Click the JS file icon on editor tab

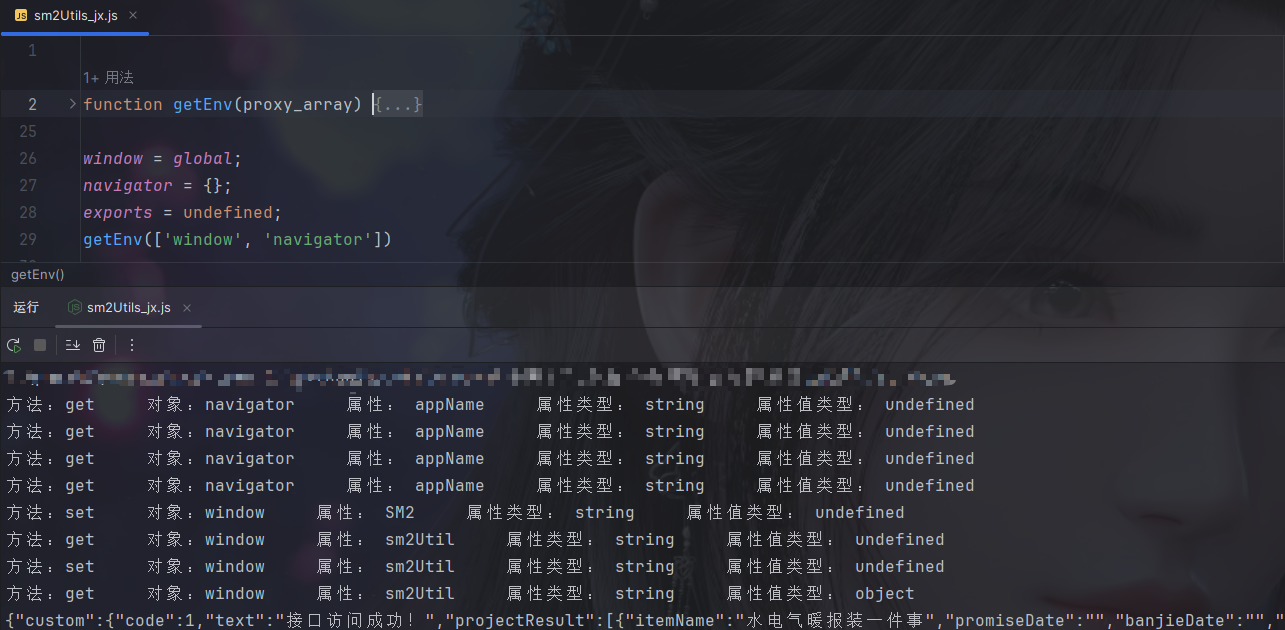pos(21,16)
